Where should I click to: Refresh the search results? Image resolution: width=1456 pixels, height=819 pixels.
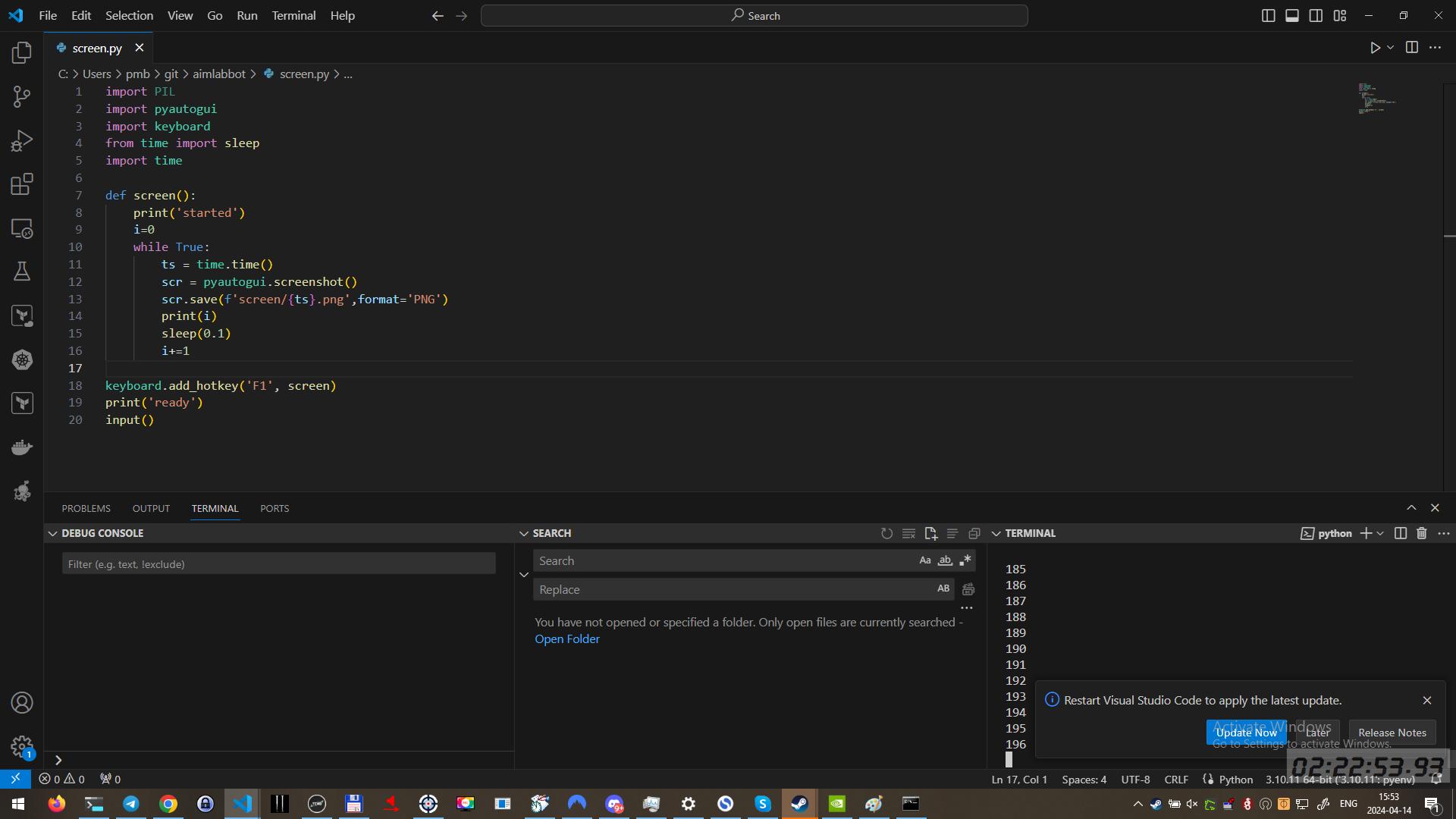tap(886, 533)
